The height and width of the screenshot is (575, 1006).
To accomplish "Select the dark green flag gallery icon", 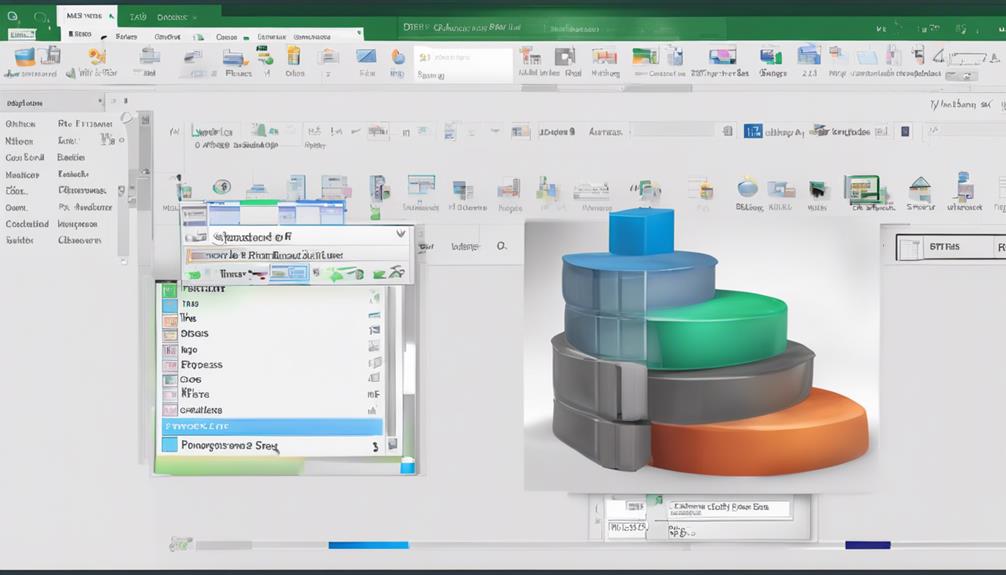I will 817,191.
